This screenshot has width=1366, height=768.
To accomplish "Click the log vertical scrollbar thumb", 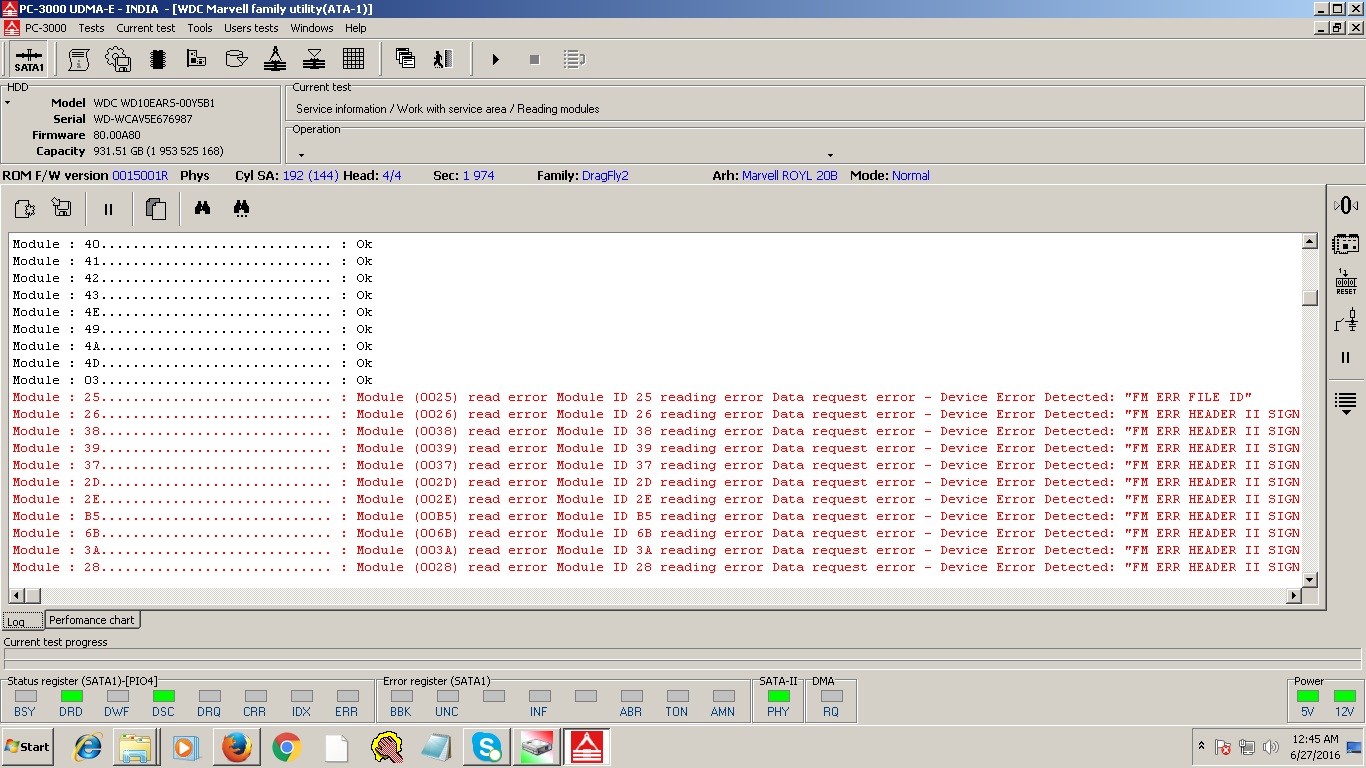I will tap(1310, 298).
